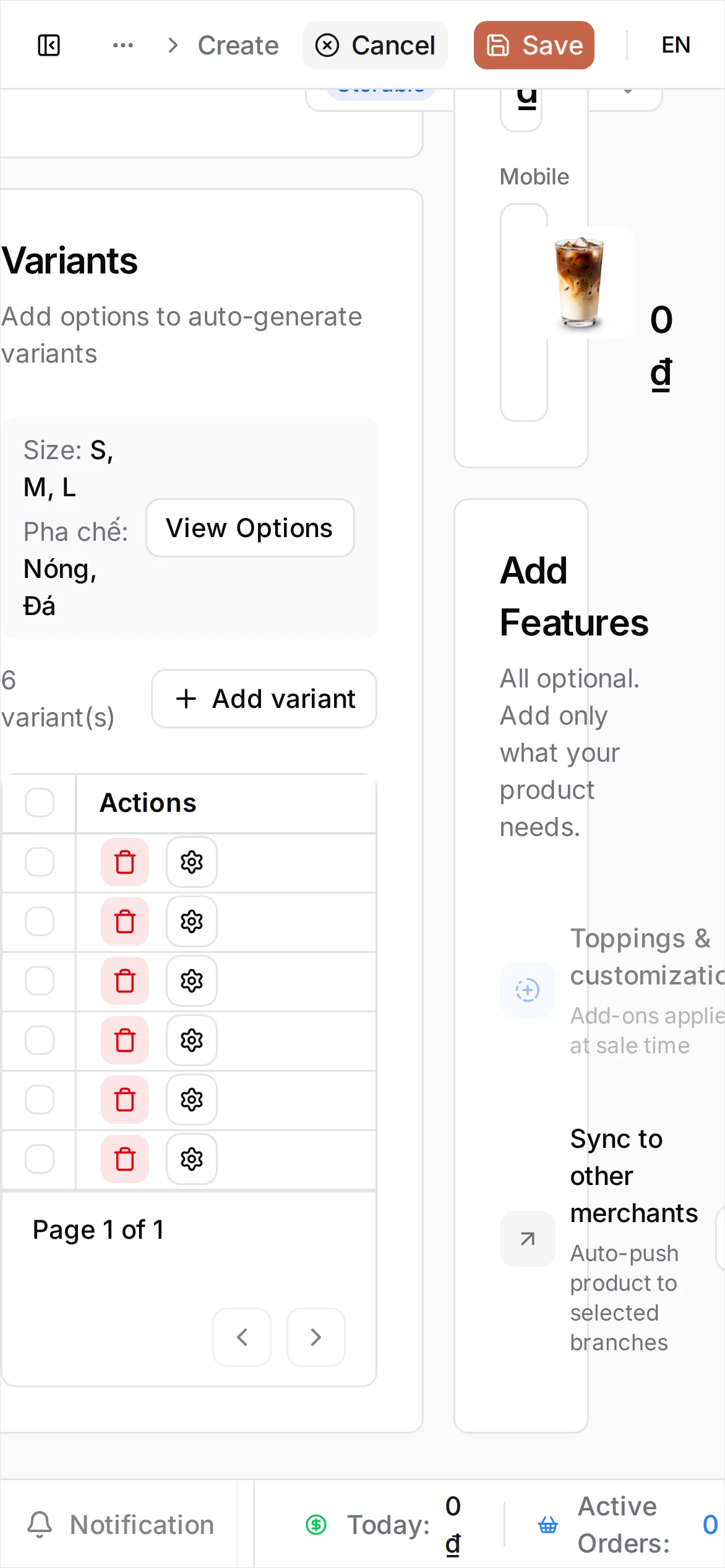The image size is (725, 1568).
Task: Click View Options button
Action: point(250,528)
